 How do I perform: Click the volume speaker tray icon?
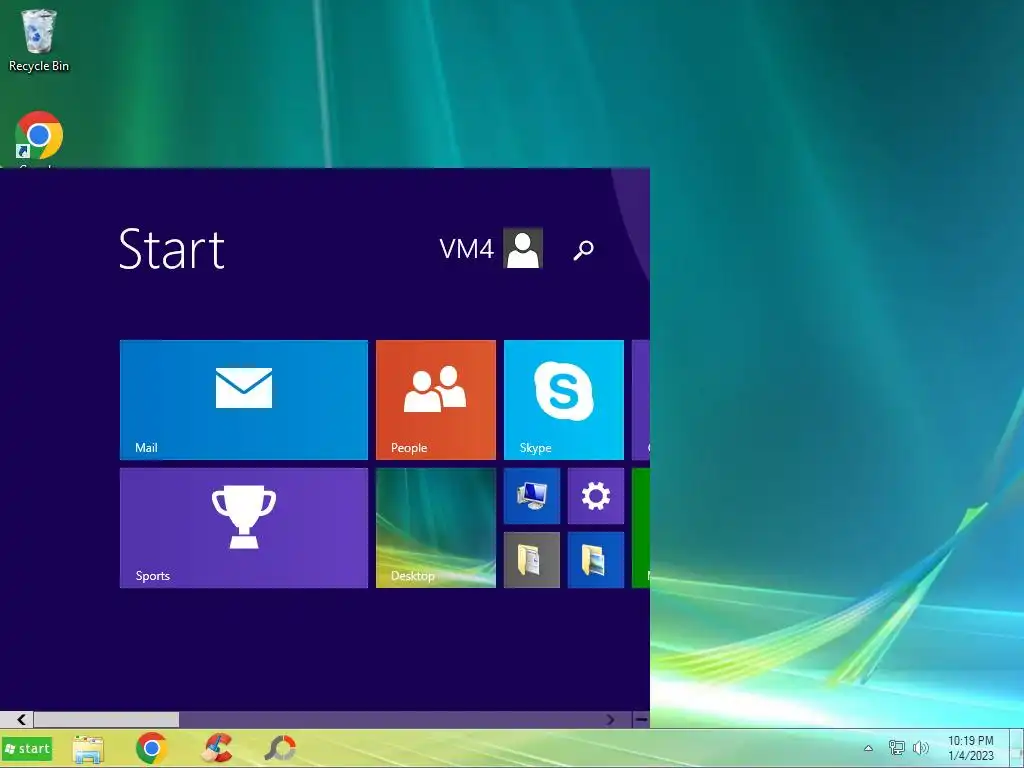(921, 748)
